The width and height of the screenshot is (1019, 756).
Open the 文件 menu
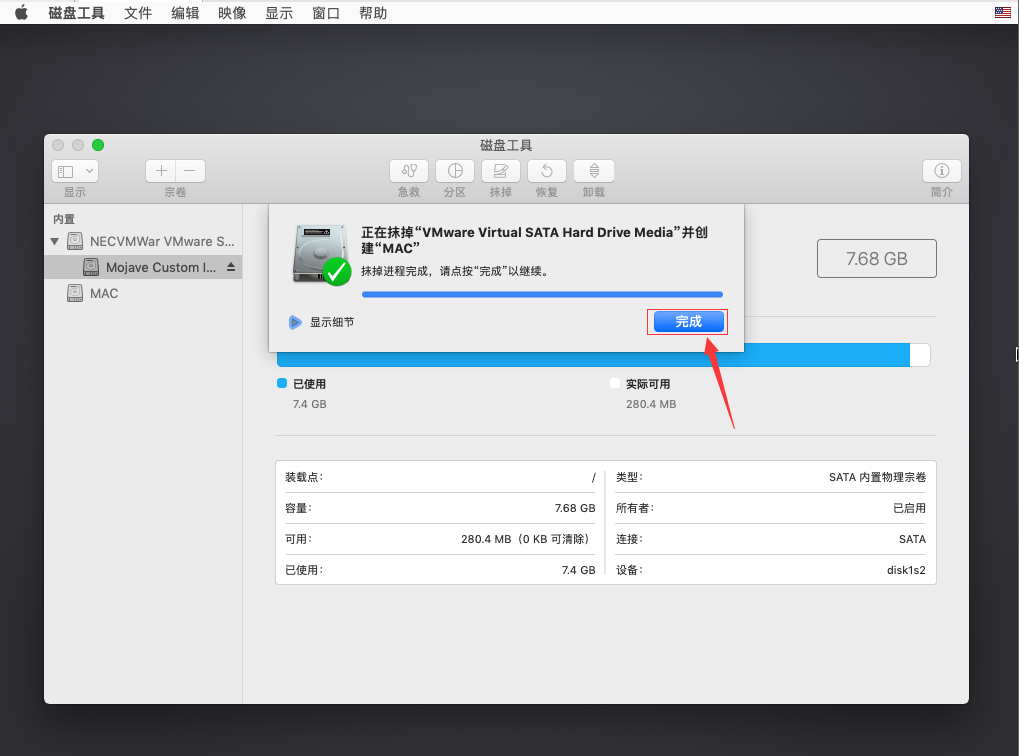click(138, 13)
